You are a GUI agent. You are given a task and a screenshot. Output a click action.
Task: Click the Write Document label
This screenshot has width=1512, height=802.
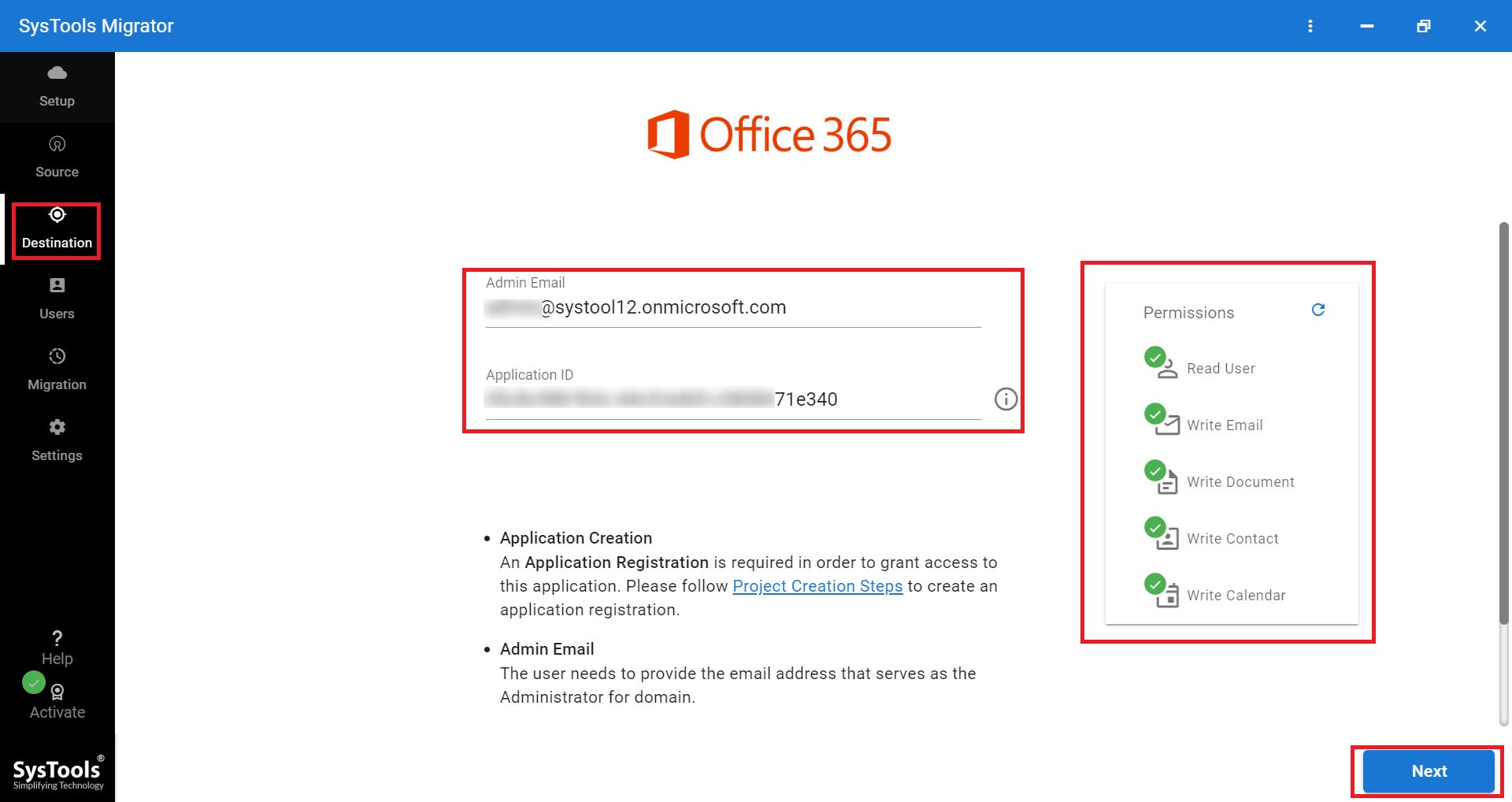pyautogui.click(x=1240, y=482)
